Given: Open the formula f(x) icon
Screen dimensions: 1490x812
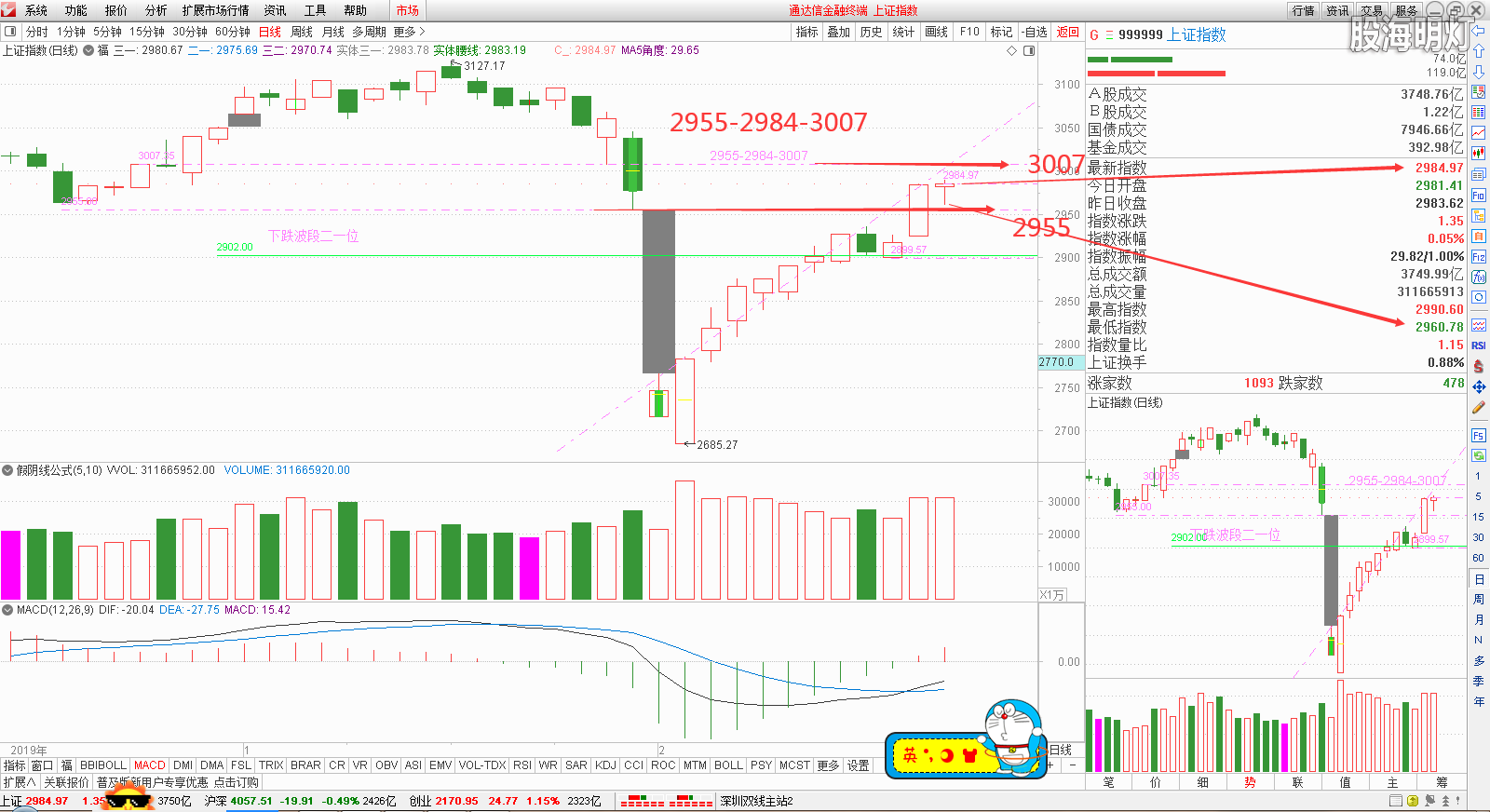Looking at the screenshot, I should pyautogui.click(x=1478, y=277).
